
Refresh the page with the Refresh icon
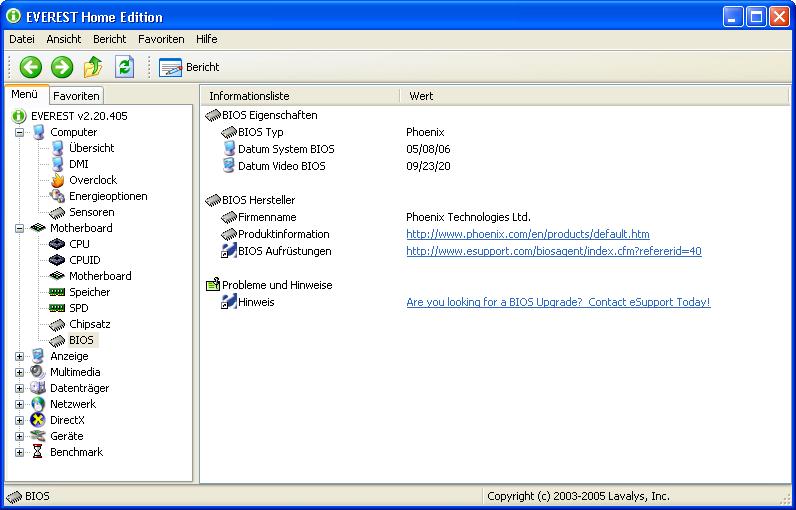coord(124,67)
